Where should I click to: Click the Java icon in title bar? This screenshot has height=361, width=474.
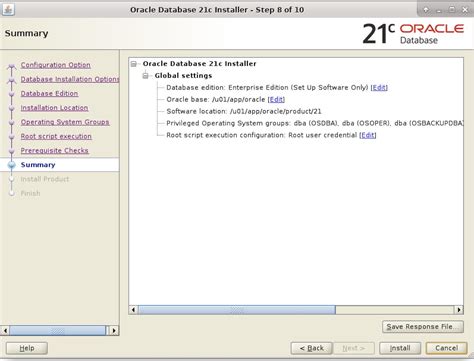click(8, 10)
